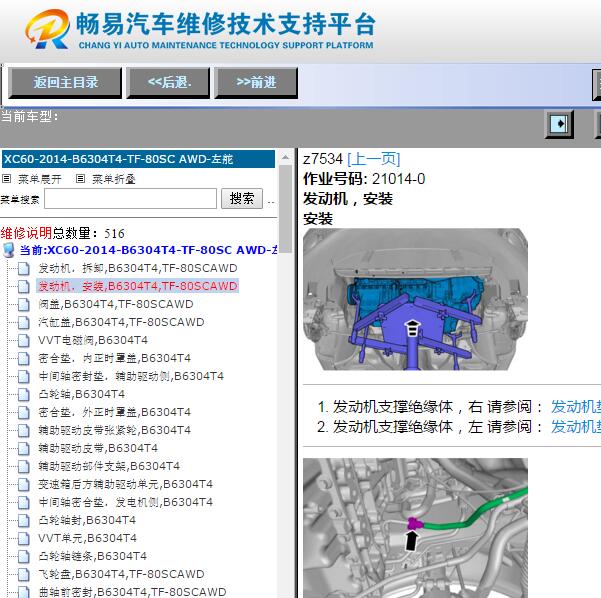
Task: Open tree item 辅助驱动皮带张紧轮,B6304T4
Action: click(x=115, y=430)
